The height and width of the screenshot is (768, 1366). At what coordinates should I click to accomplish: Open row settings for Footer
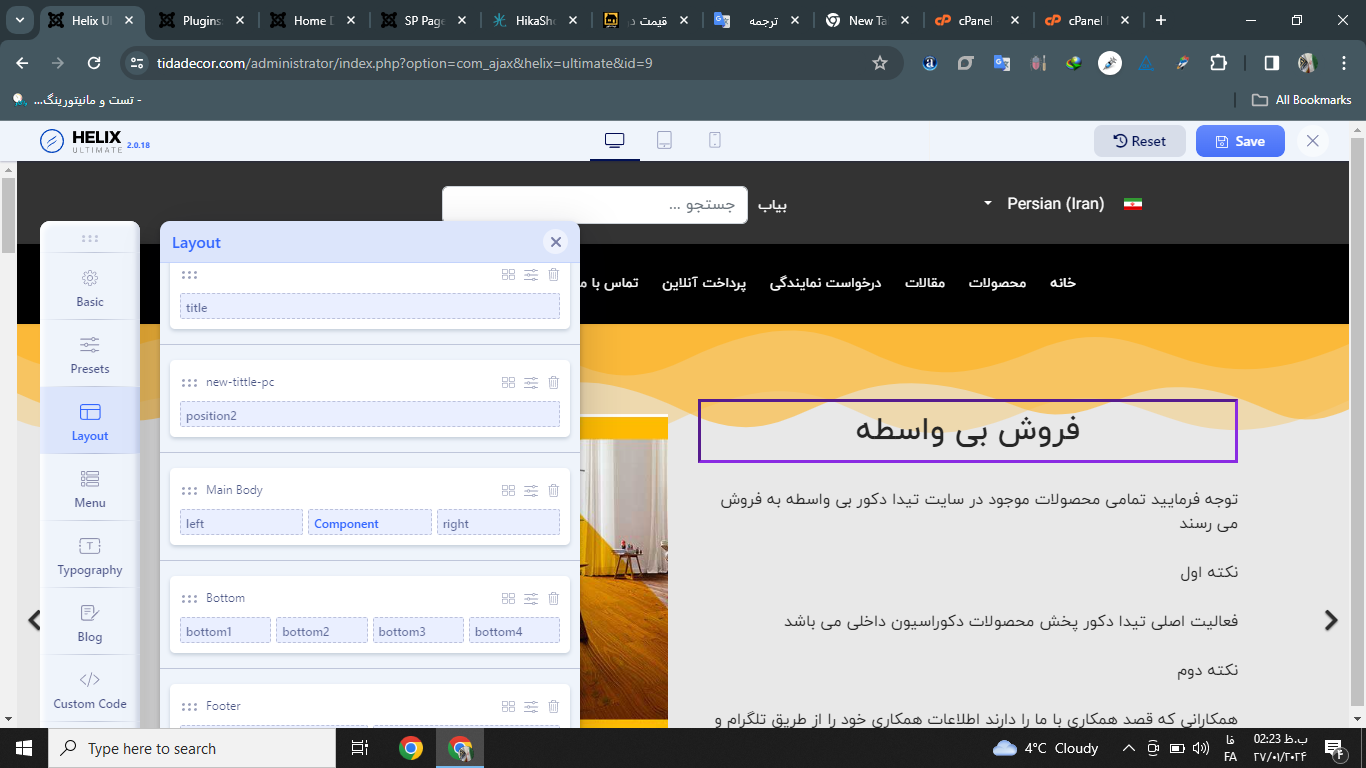[x=531, y=706]
